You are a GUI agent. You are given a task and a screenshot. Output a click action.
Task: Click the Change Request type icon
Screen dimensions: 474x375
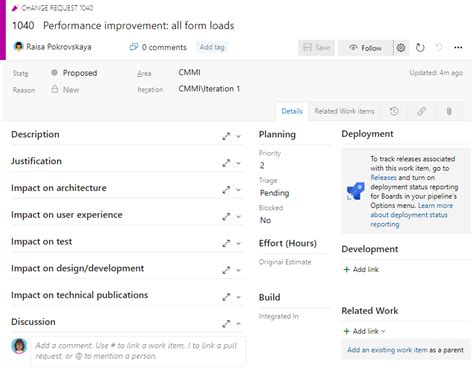click(x=15, y=8)
